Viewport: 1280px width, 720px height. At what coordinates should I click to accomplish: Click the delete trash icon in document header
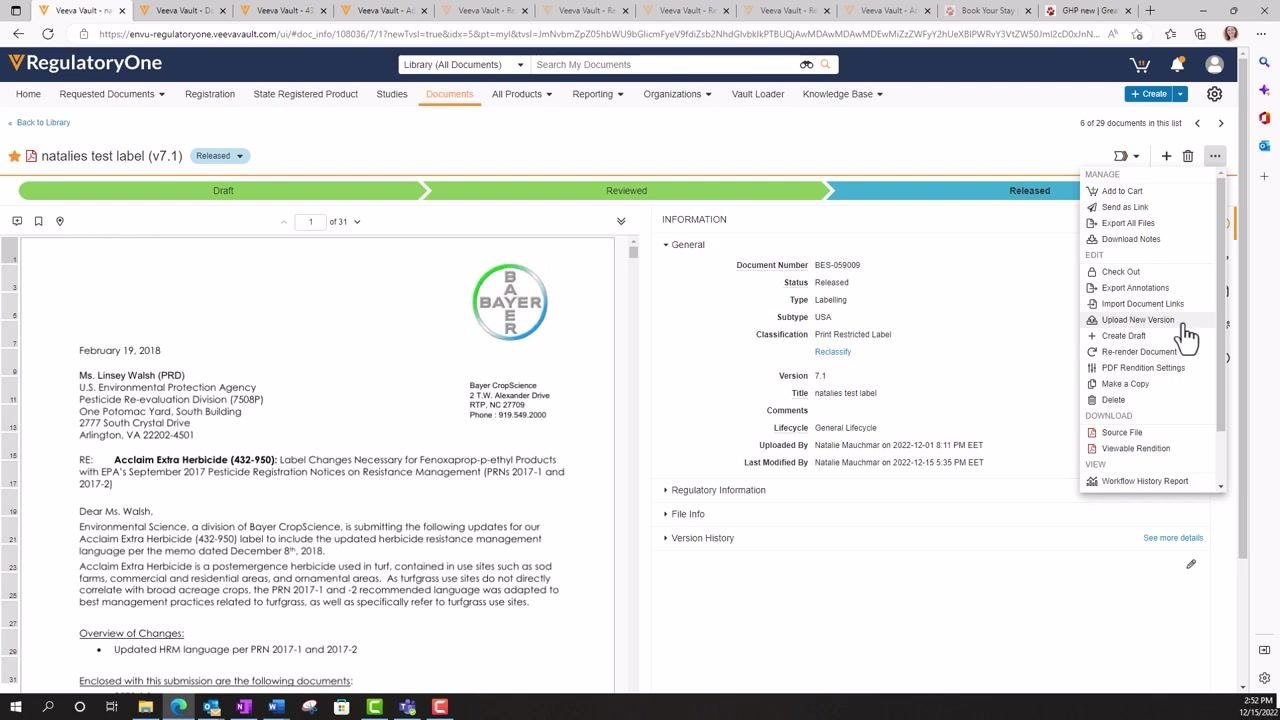click(x=1188, y=156)
